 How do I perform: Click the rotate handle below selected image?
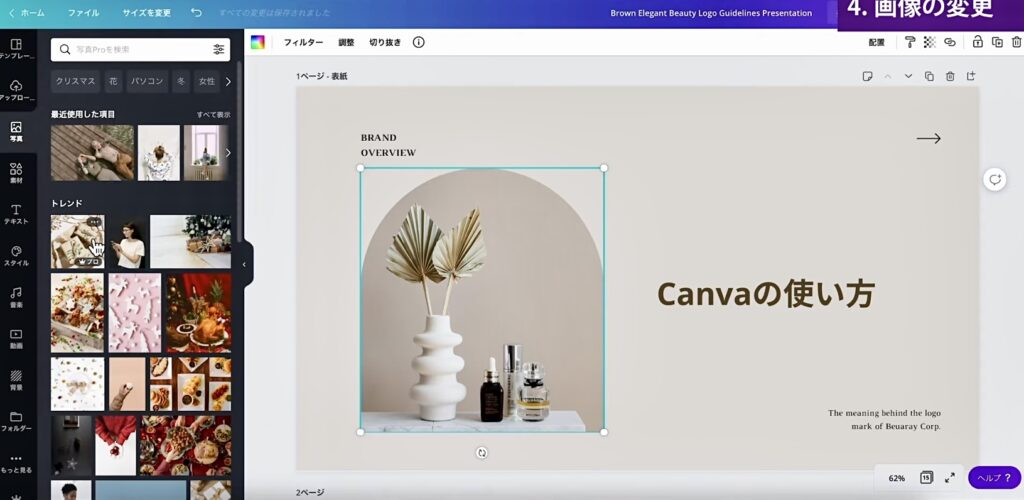point(482,453)
